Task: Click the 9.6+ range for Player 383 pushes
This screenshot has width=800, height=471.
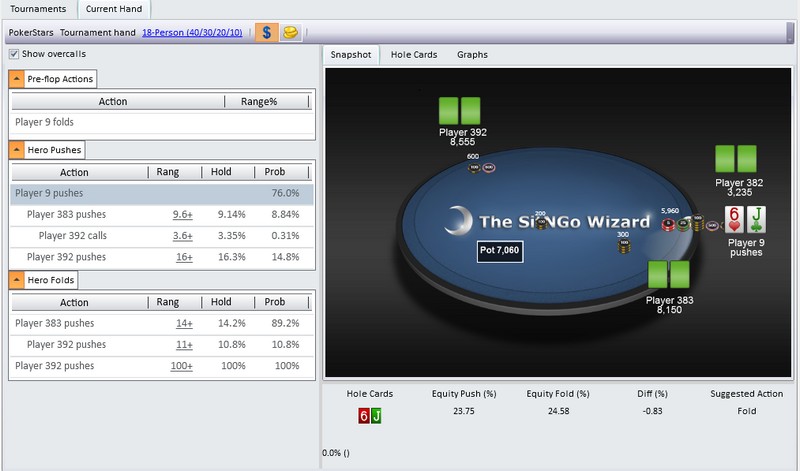Action: [x=182, y=214]
